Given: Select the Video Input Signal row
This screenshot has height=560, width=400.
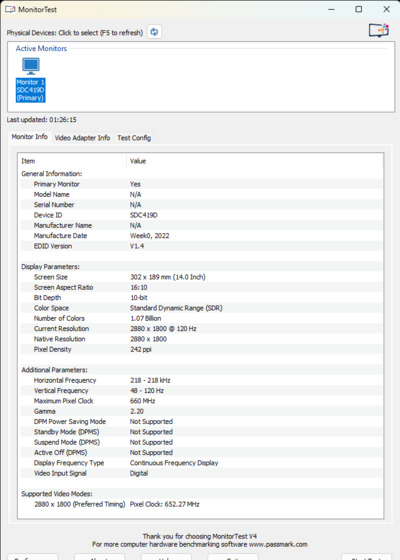Looking at the screenshot, I should [201, 474].
